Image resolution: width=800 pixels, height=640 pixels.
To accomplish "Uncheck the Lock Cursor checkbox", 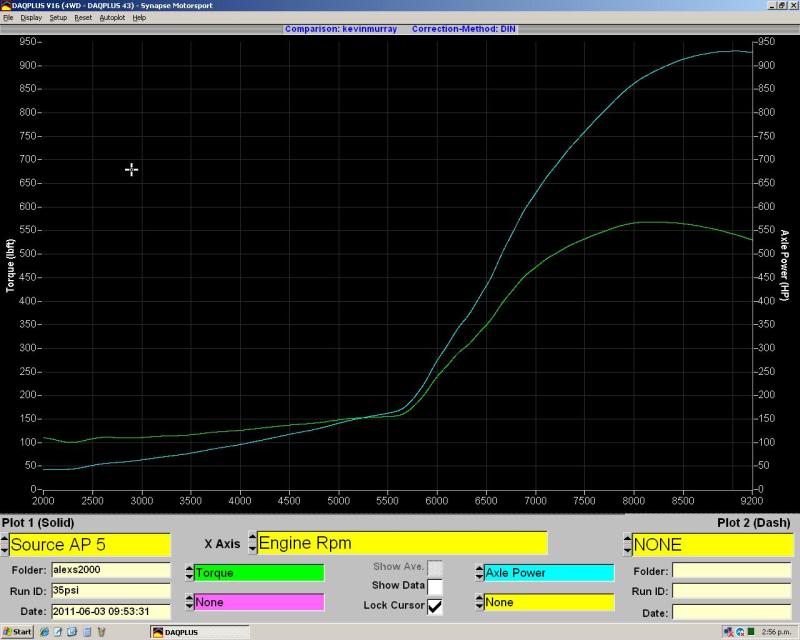I will pyautogui.click(x=435, y=606).
